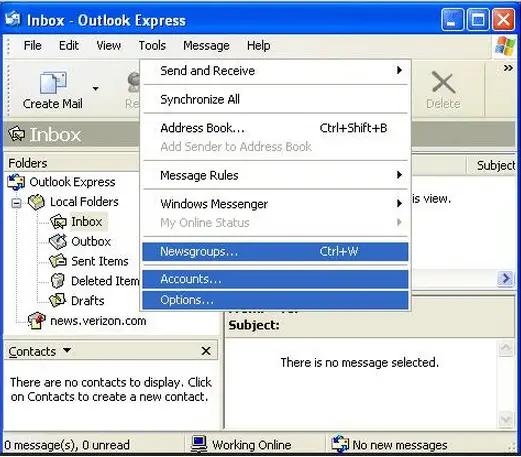Viewport: 521px width, 457px height.
Task: Click the Windows logo throbber
Action: click(x=505, y=46)
